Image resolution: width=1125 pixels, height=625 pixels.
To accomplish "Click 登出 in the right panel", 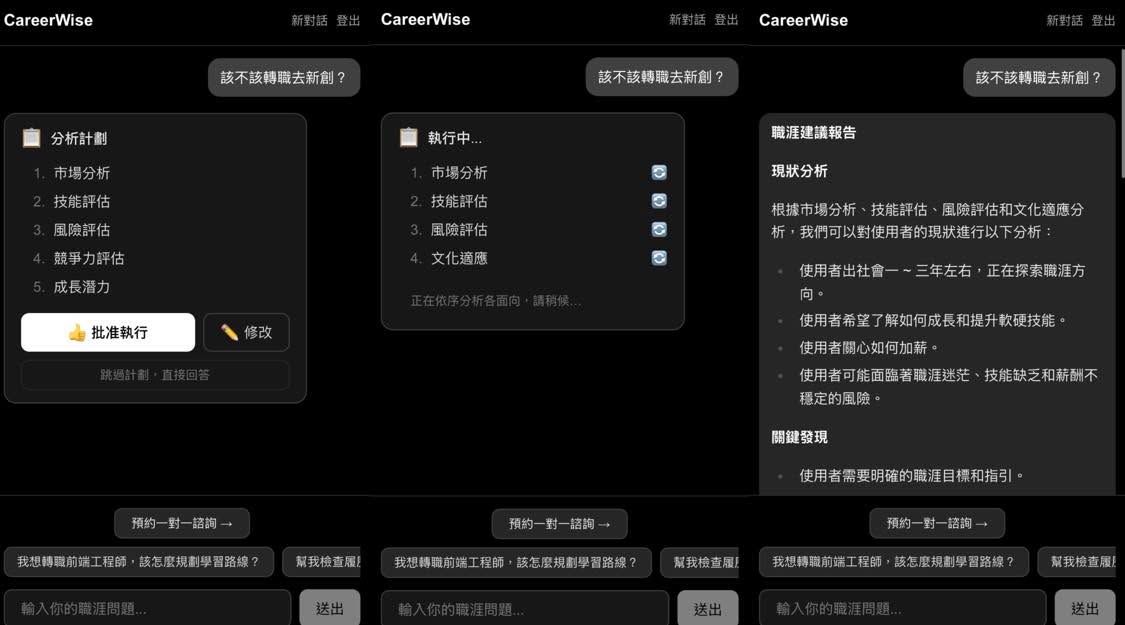I will tap(1103, 20).
